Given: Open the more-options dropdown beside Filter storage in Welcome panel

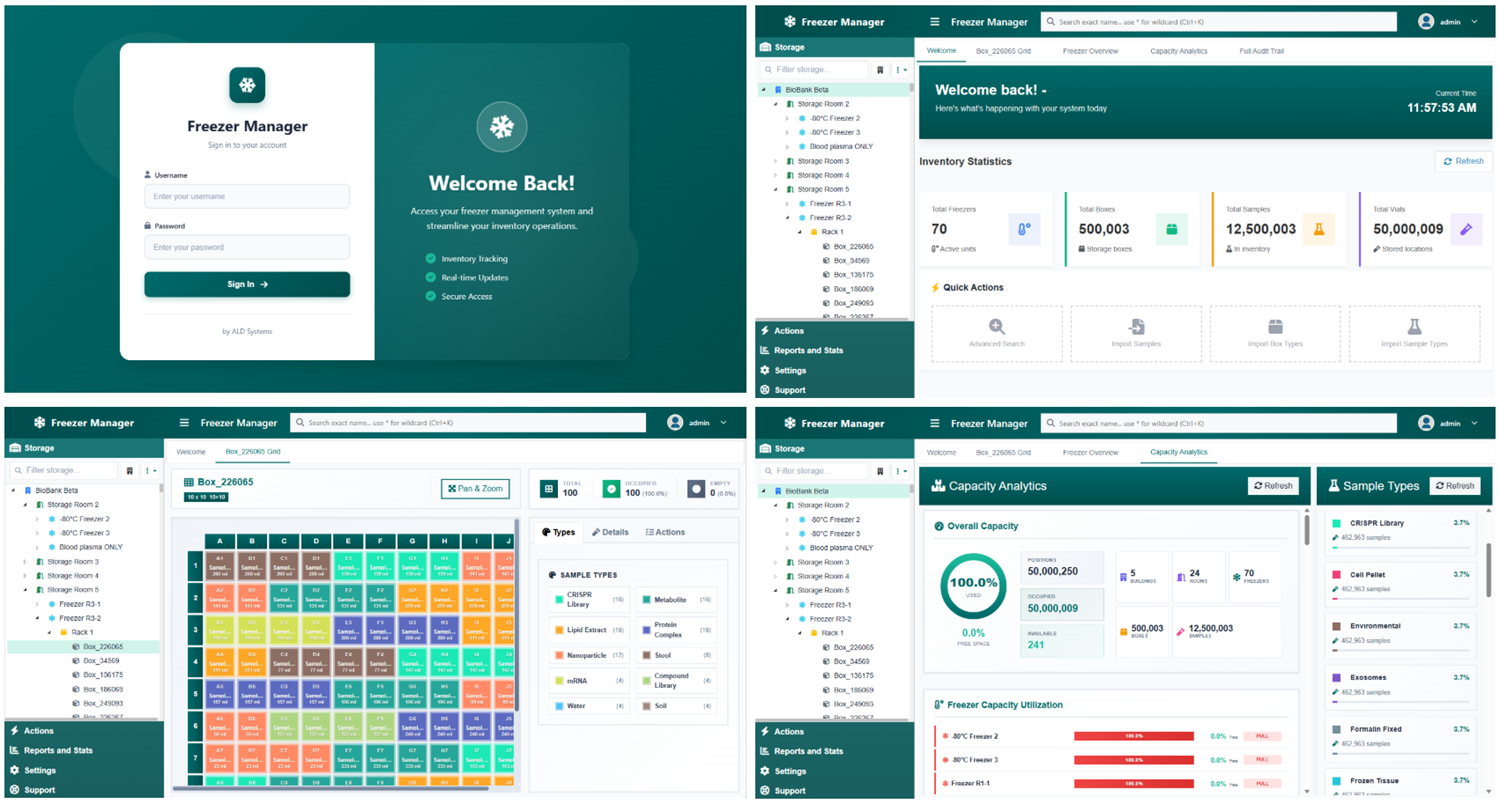Looking at the screenshot, I should coord(902,71).
